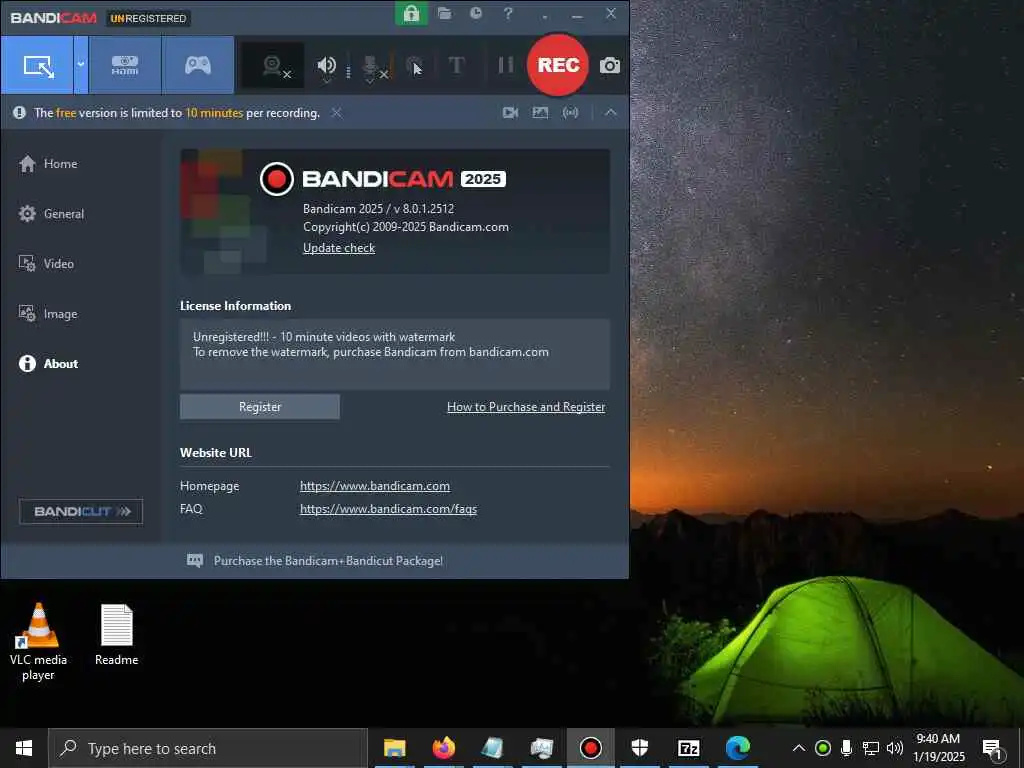The image size is (1024, 768).
Task: Open the Windows Start menu
Action: click(x=24, y=748)
